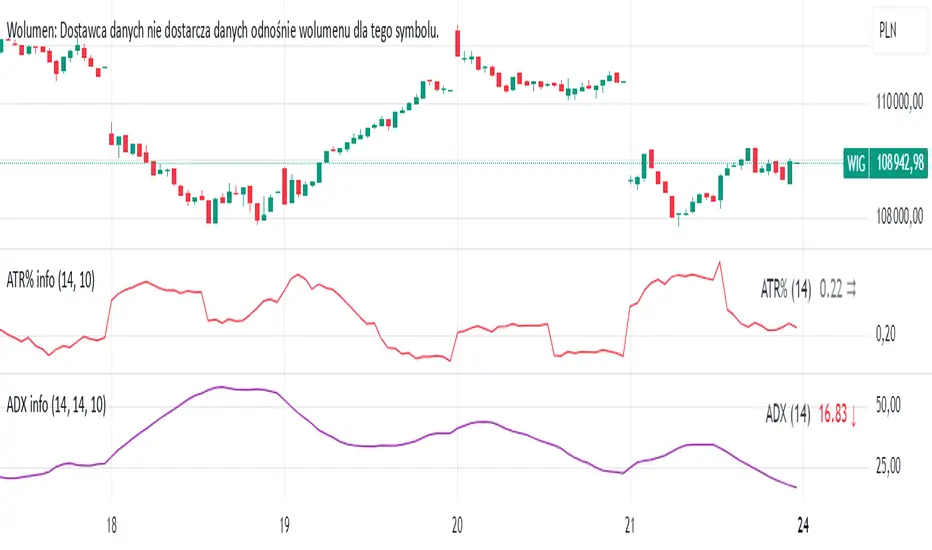The image size is (932, 550).
Task: Click the green WIG symbol badge
Action: (x=855, y=163)
